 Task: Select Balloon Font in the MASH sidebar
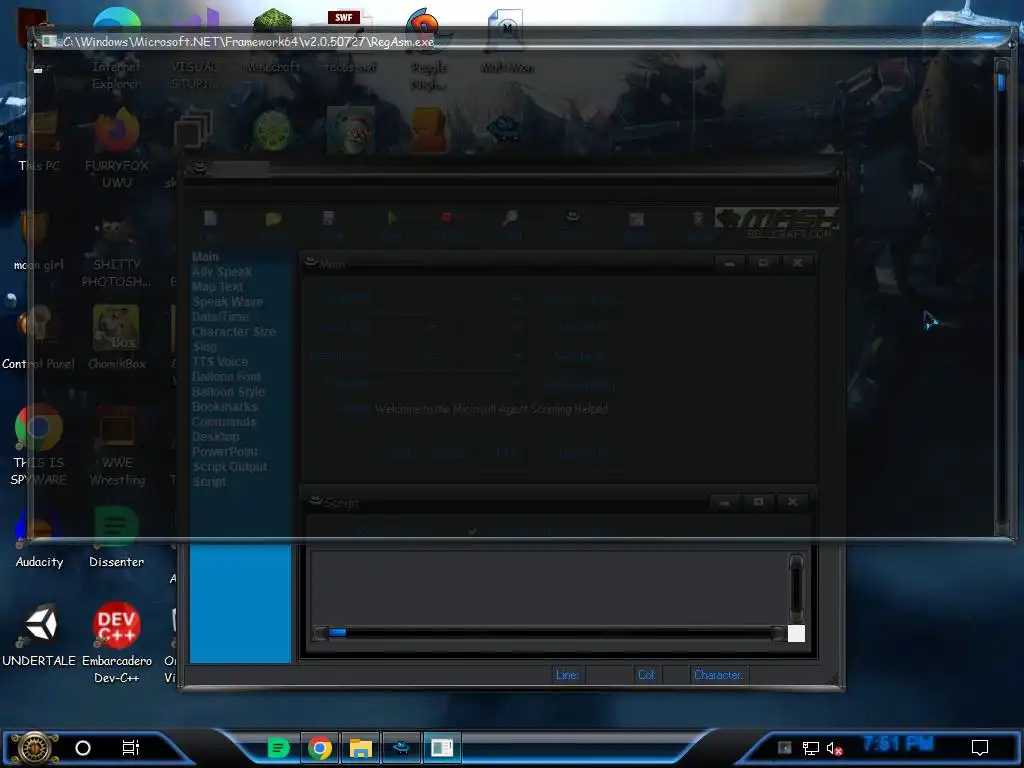226,377
